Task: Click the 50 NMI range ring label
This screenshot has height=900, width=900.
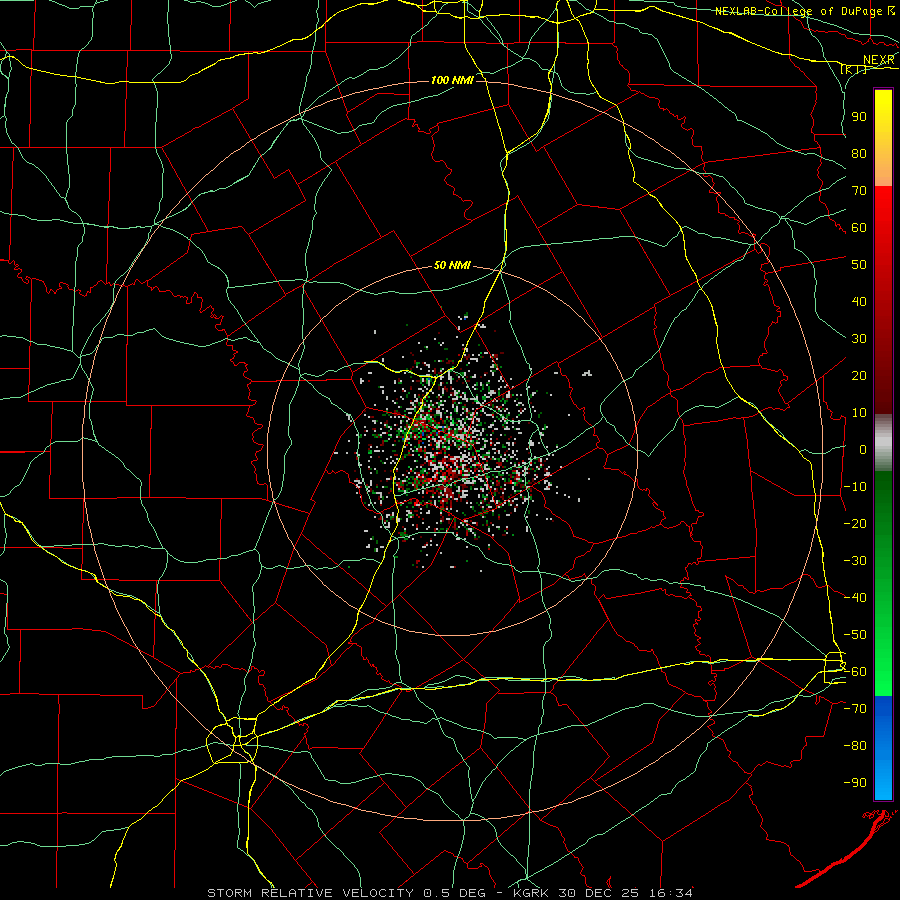Action: 452,265
